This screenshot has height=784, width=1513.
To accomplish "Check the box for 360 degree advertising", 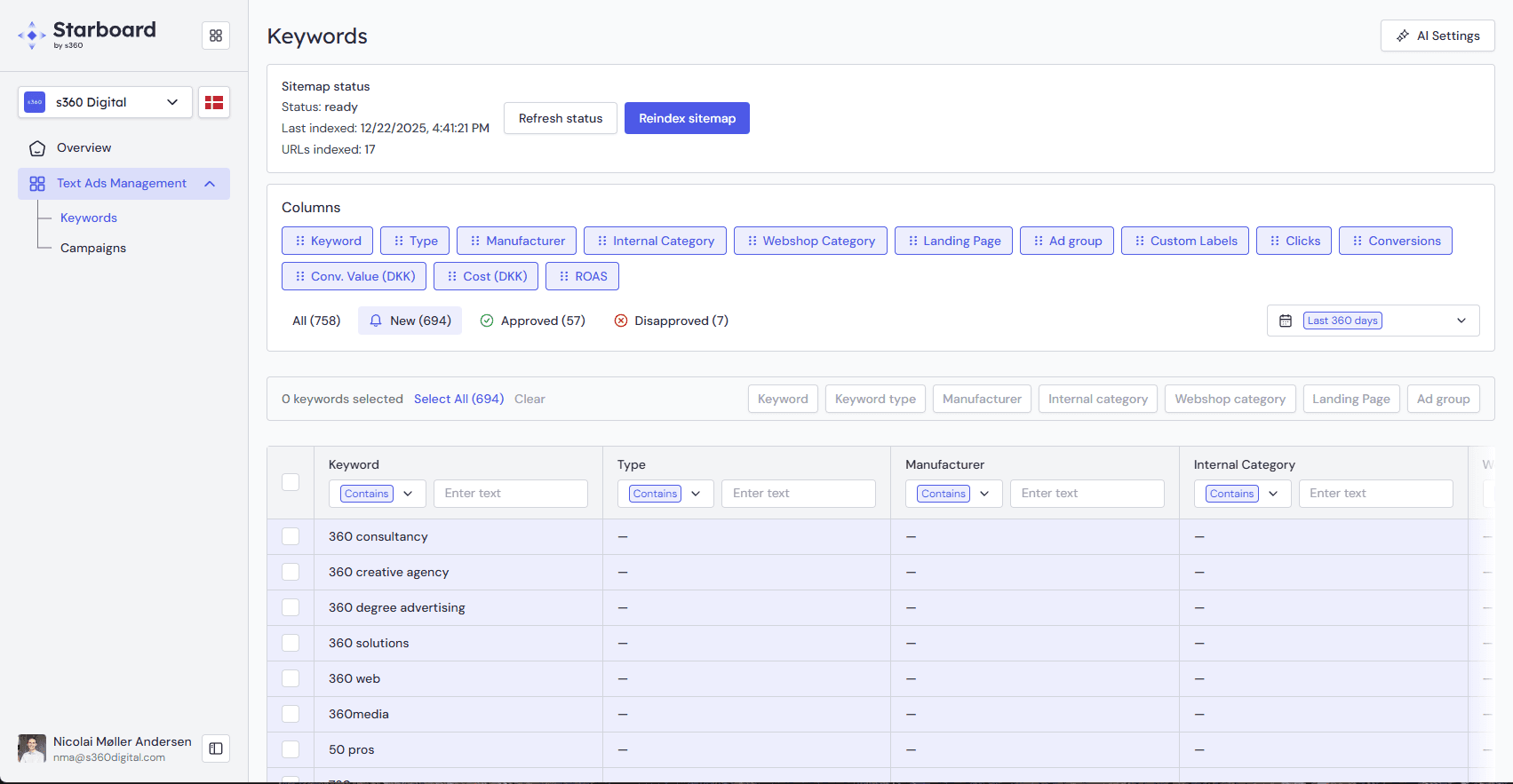I will (x=291, y=607).
